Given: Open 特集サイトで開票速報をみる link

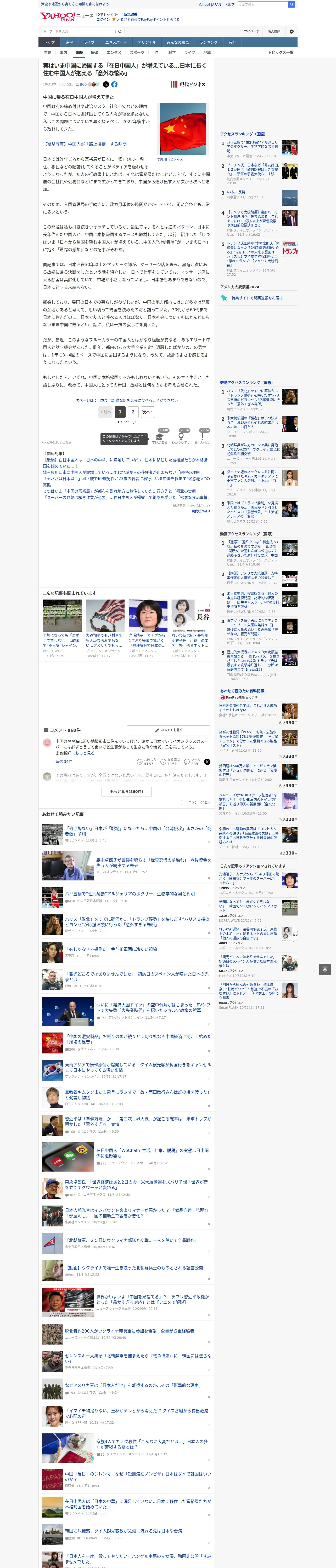Looking at the screenshot, I should pos(257,298).
